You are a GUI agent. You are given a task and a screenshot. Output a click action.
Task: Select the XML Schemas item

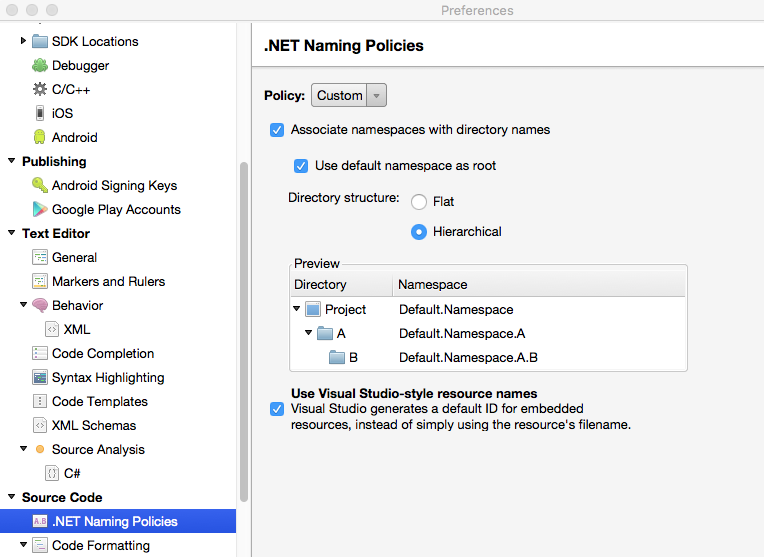(x=93, y=425)
